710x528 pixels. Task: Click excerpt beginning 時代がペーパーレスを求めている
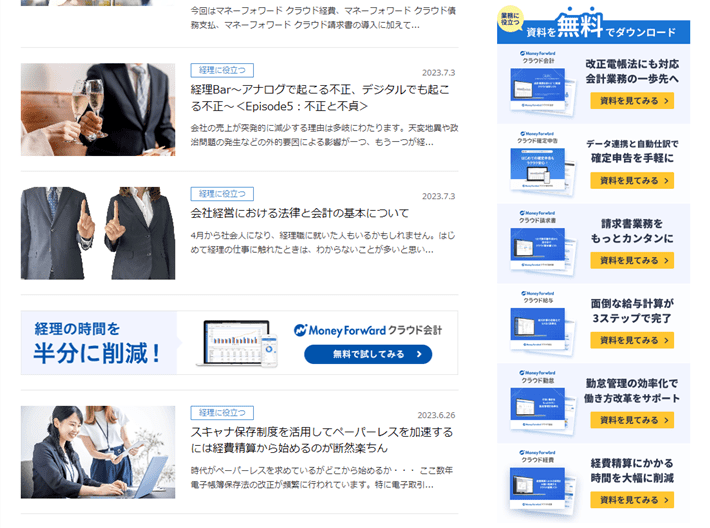[322, 477]
